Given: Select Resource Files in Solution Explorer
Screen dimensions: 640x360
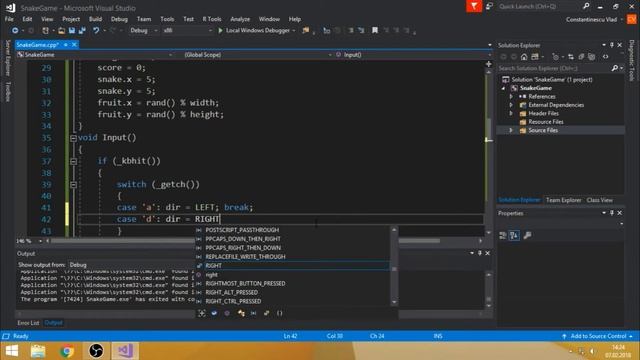Looking at the screenshot, I should click(x=546, y=122).
